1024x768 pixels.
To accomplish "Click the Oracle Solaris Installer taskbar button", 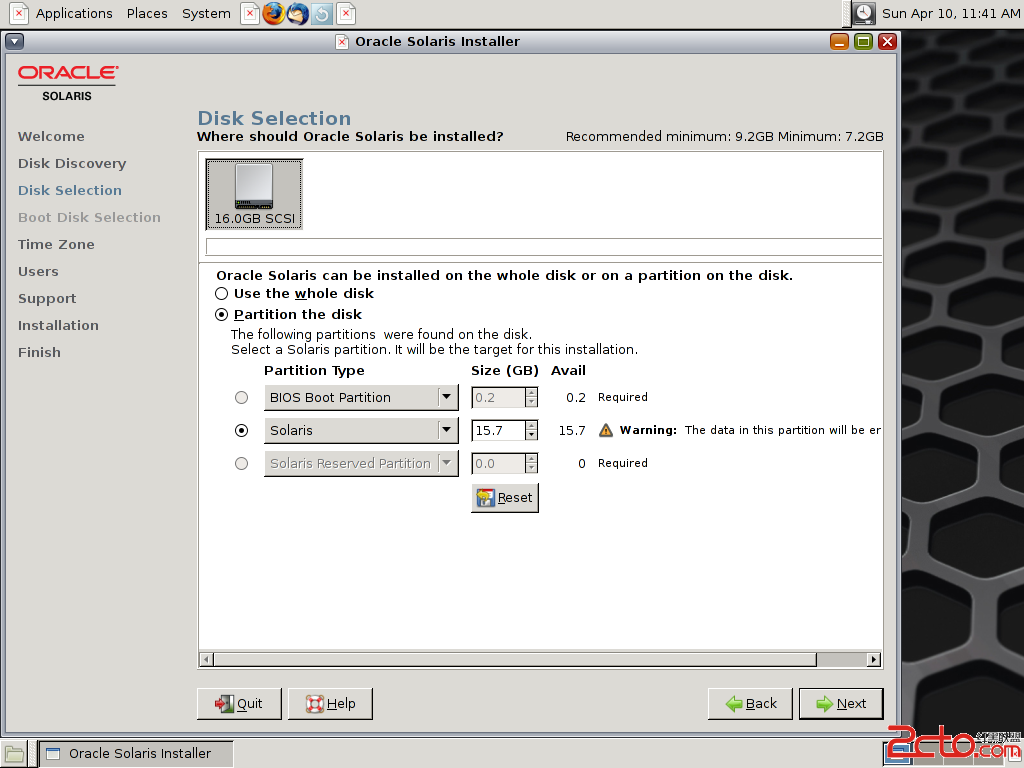I will coord(136,754).
